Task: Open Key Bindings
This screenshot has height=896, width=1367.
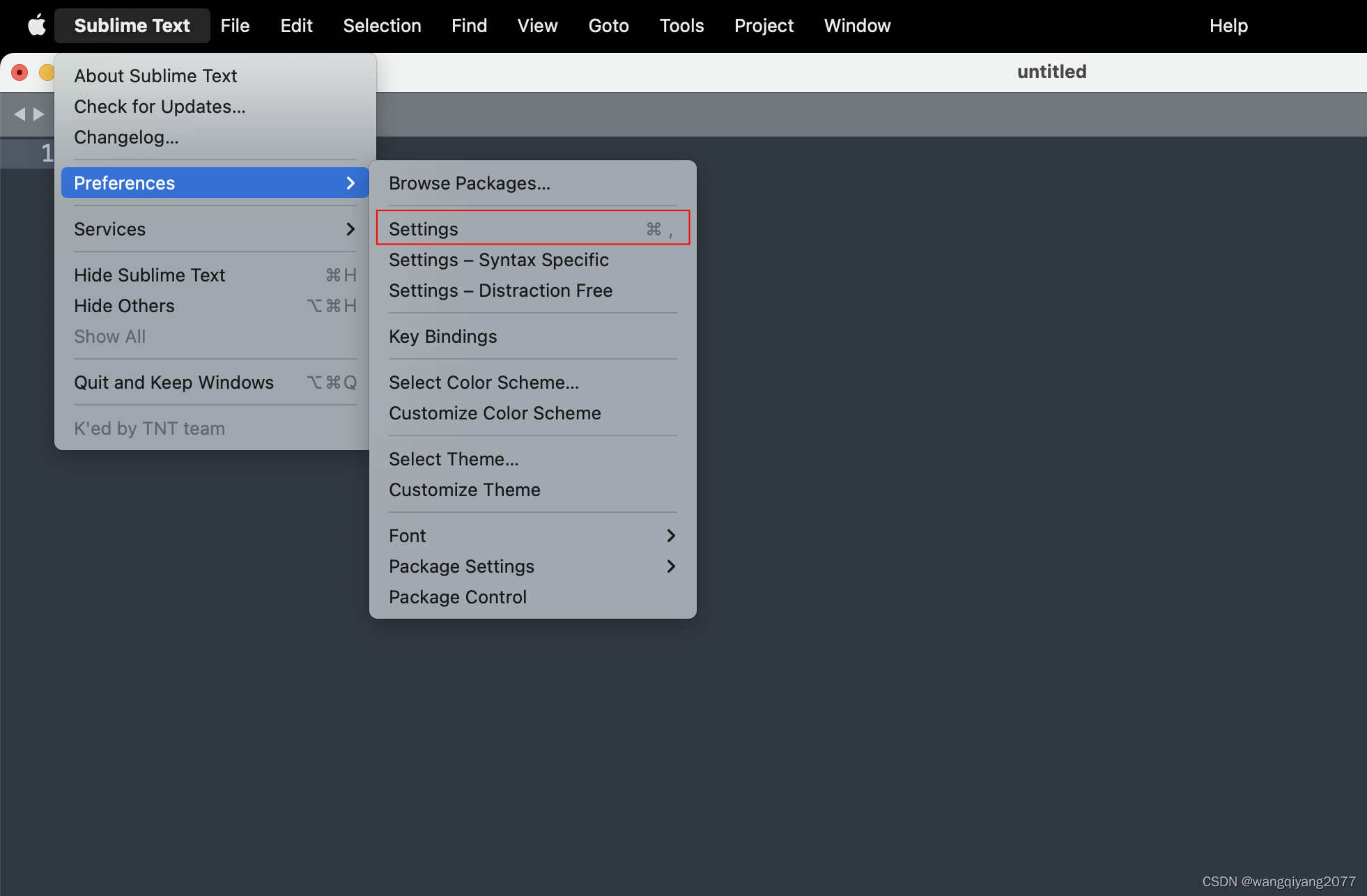Action: (x=533, y=336)
